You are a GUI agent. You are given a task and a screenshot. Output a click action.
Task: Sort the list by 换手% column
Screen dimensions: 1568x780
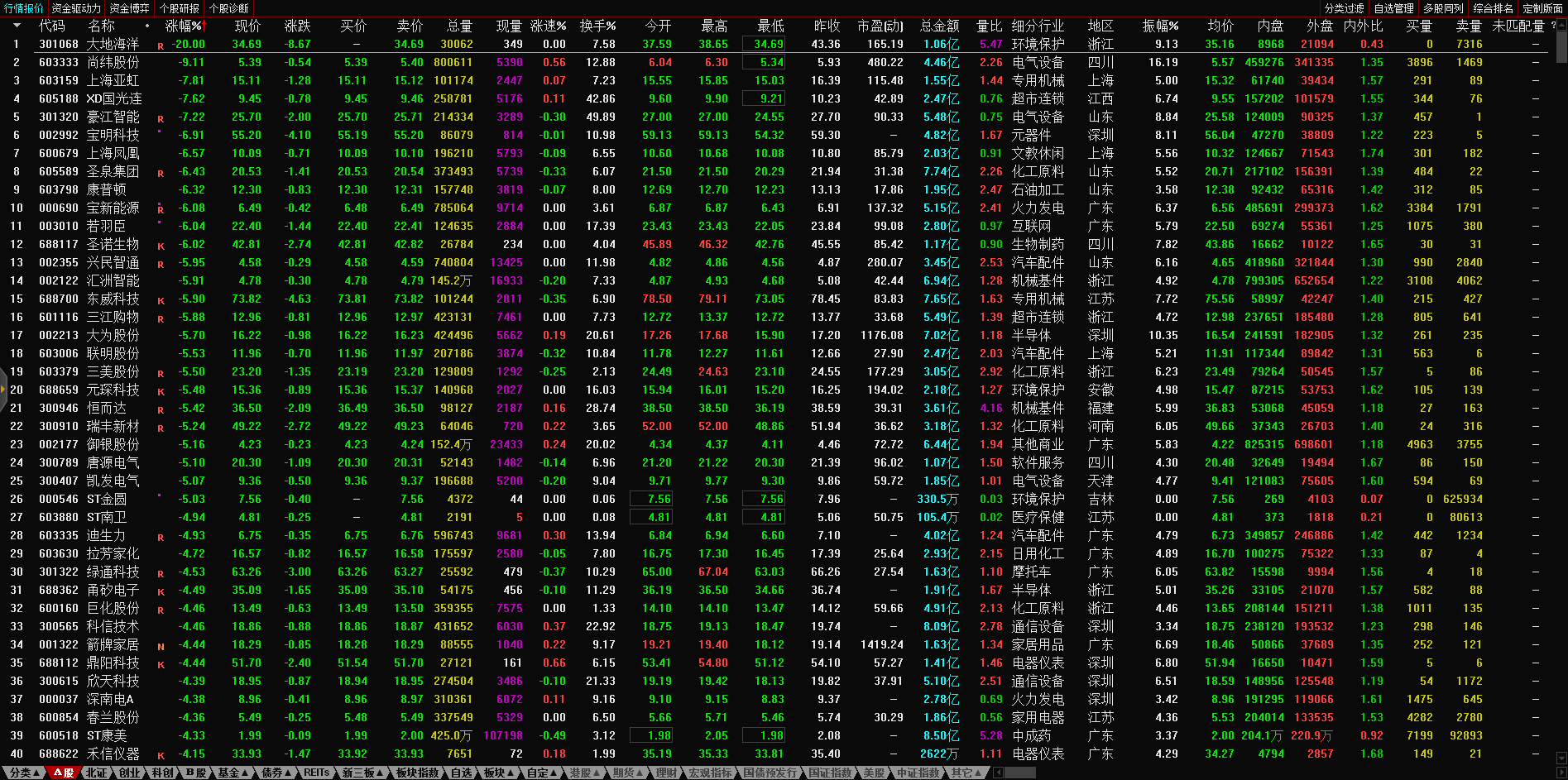point(597,26)
